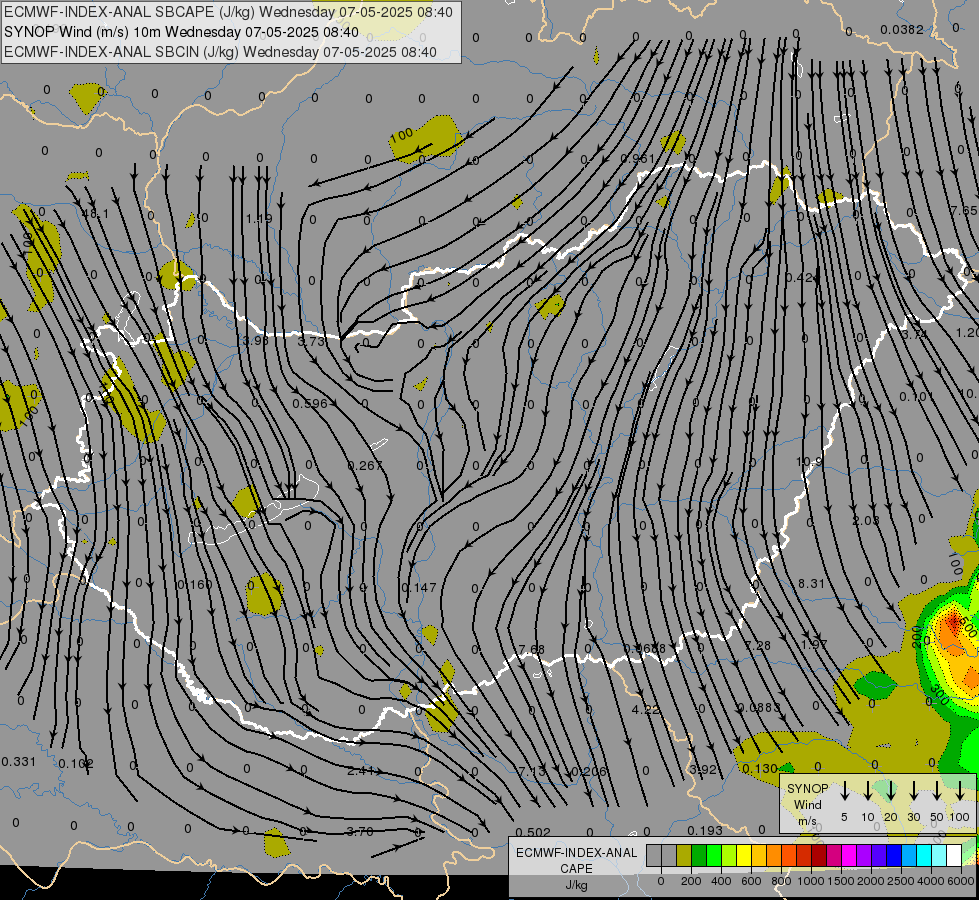Click the 100 m/s wind arrow in legend

click(960, 791)
